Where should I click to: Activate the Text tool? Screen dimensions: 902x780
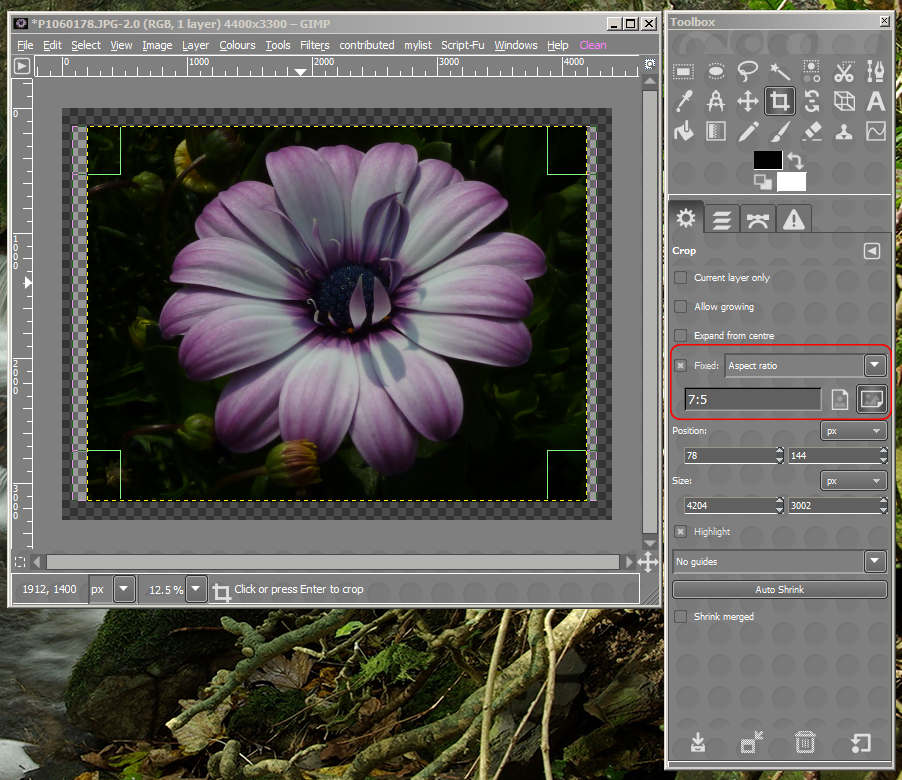pos(876,101)
